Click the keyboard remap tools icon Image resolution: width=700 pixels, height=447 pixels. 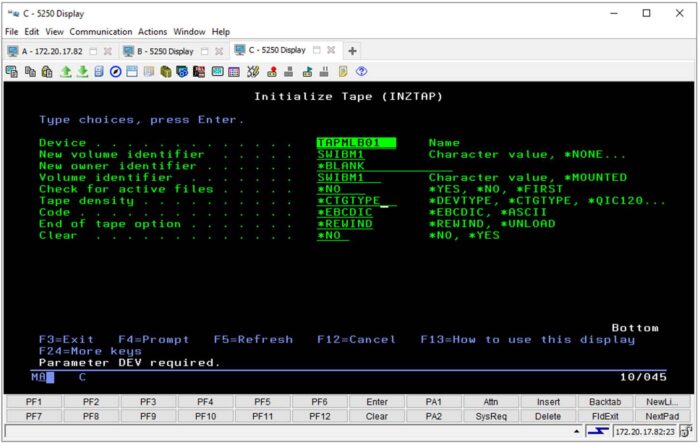pyautogui.click(x=253, y=71)
